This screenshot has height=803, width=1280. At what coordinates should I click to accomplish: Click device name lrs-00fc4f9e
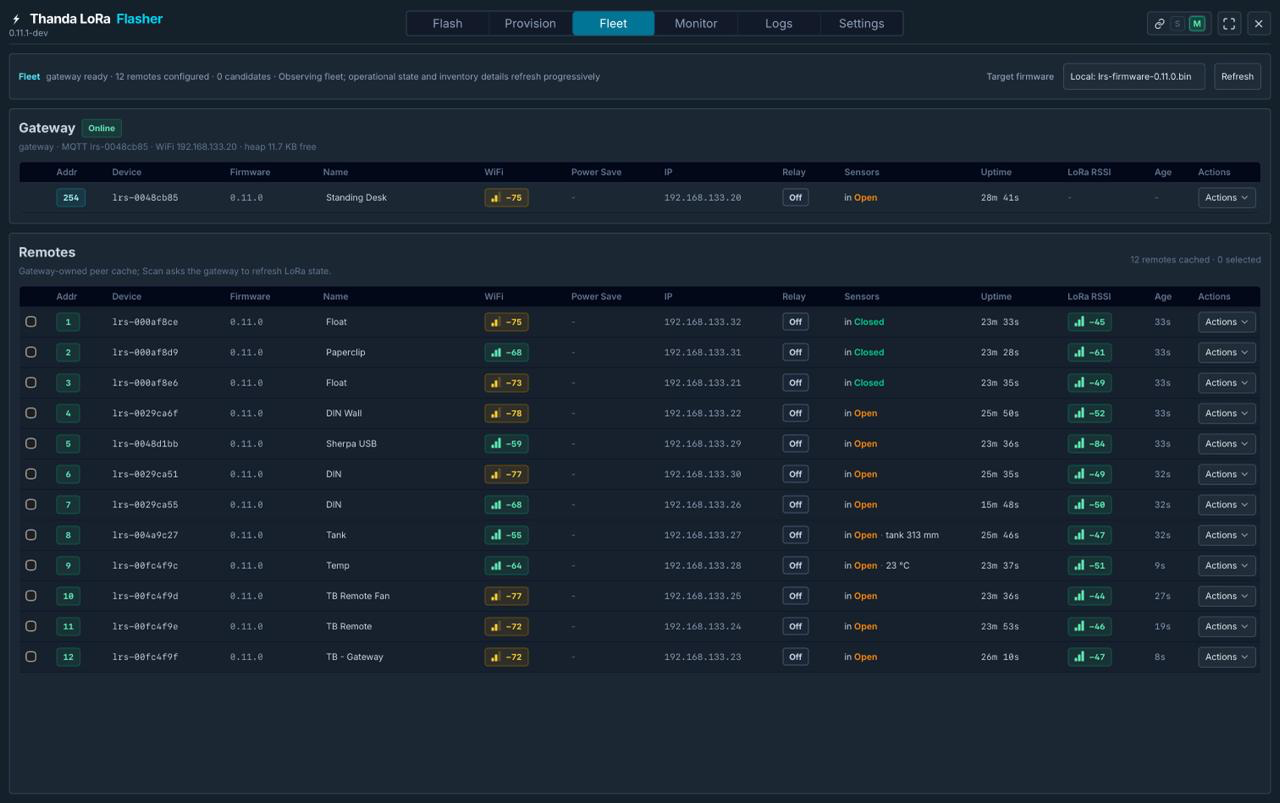pos(145,627)
